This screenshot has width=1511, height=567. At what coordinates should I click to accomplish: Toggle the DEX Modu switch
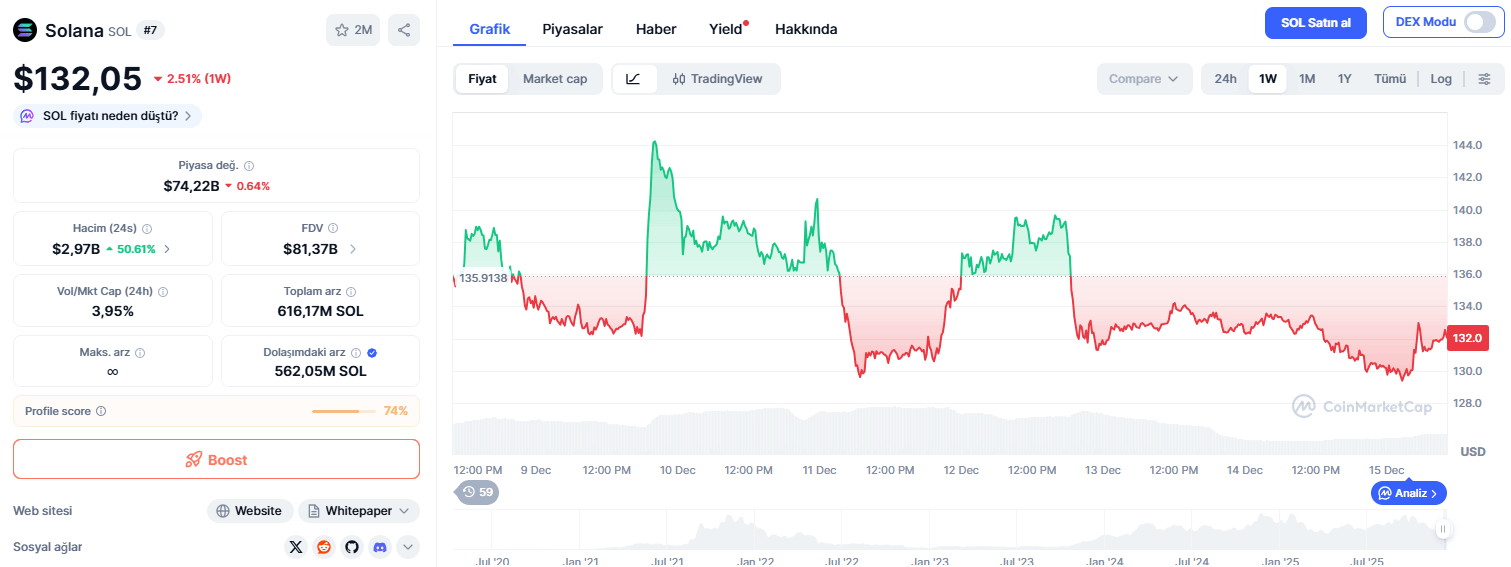[1479, 22]
